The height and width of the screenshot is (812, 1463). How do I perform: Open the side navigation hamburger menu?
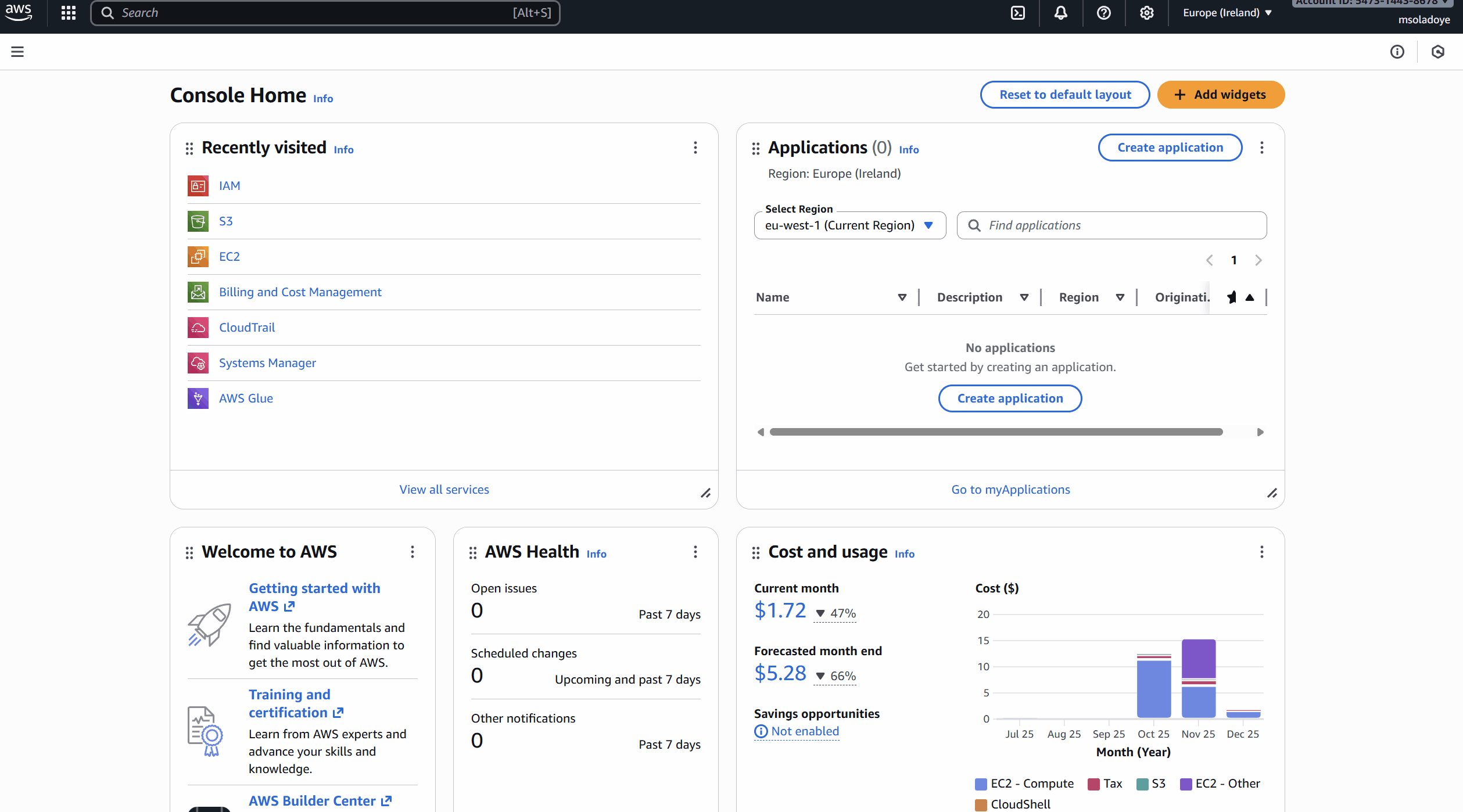click(17, 51)
